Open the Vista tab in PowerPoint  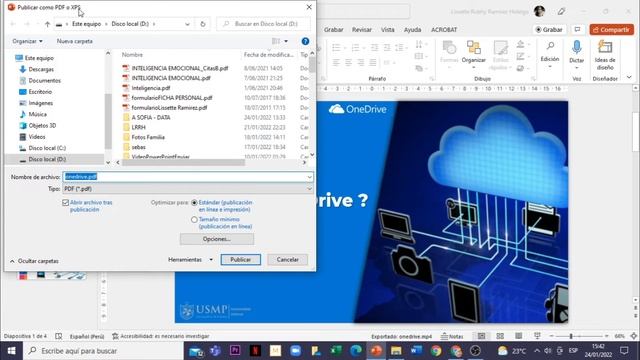point(387,30)
